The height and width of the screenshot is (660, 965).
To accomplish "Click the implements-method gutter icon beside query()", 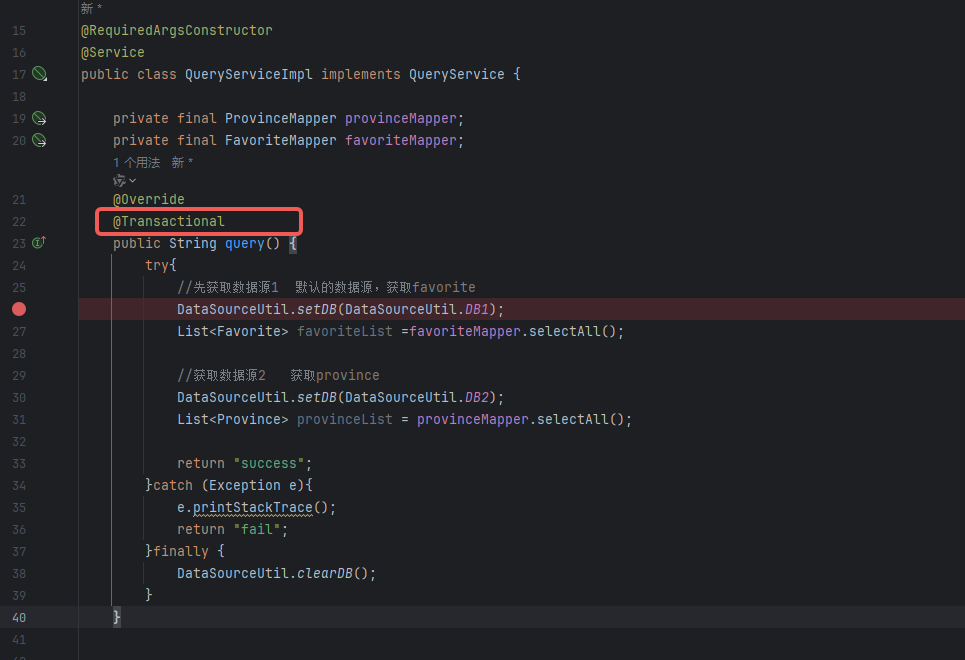I will (39, 243).
